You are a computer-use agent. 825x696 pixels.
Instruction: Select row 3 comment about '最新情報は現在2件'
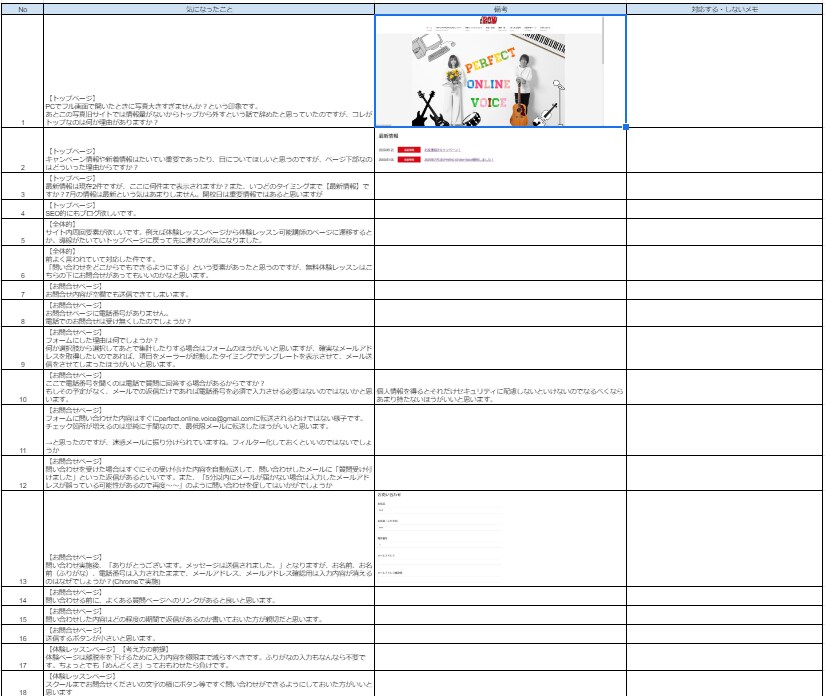click(209, 186)
